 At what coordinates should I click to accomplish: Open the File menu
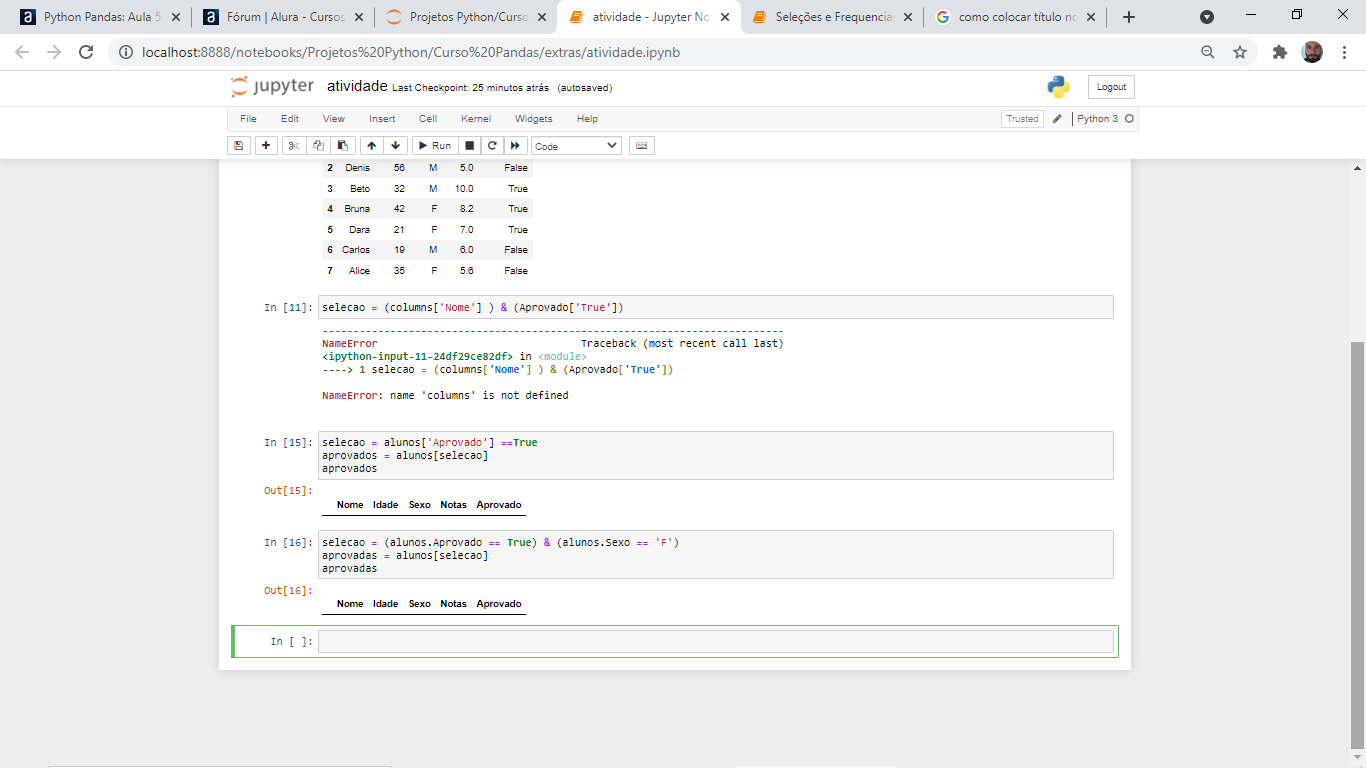tap(248, 119)
